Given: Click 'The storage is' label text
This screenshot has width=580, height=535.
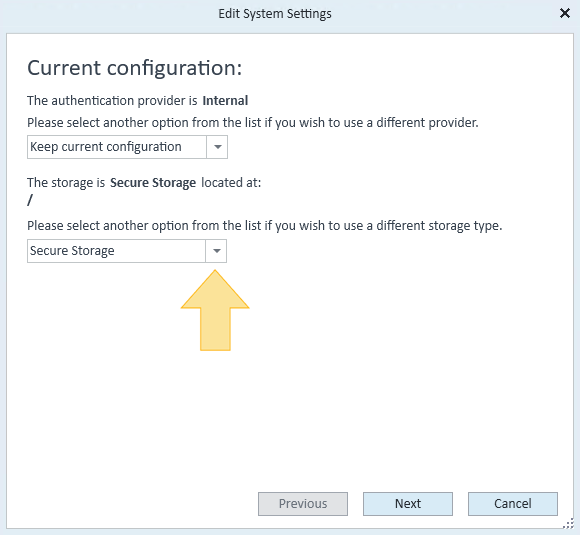Looking at the screenshot, I should 66,183.
